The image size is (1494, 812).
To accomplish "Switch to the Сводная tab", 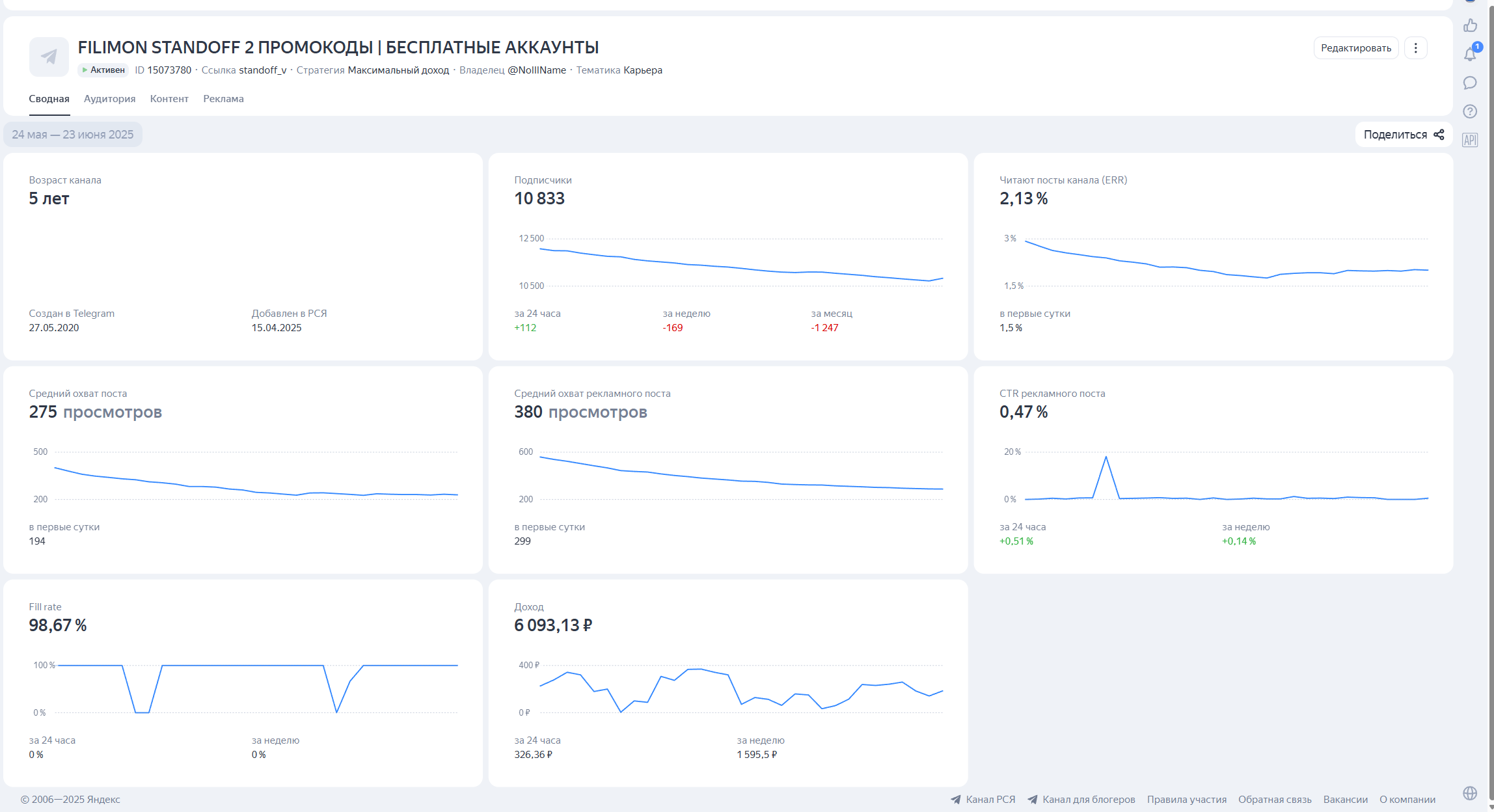I will coord(49,99).
